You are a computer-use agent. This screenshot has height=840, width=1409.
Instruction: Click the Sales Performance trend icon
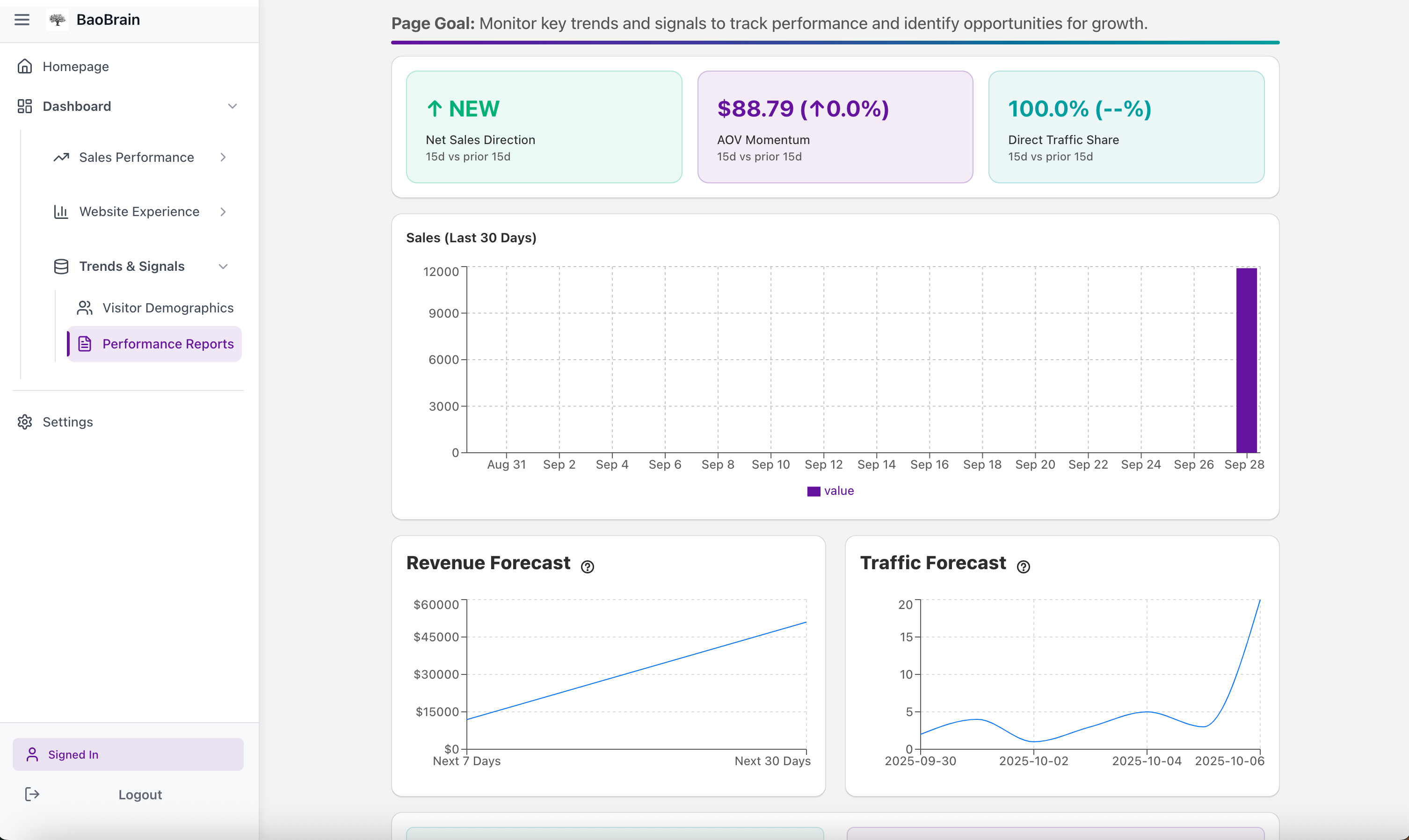pyautogui.click(x=61, y=157)
